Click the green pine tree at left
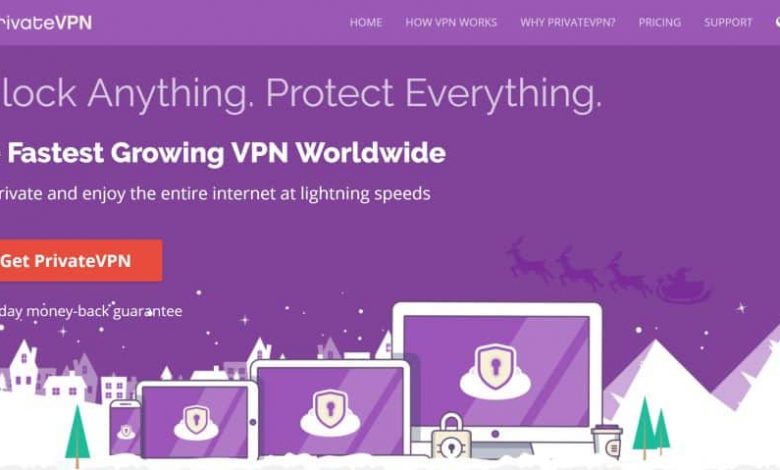The image size is (780, 470). (78, 435)
